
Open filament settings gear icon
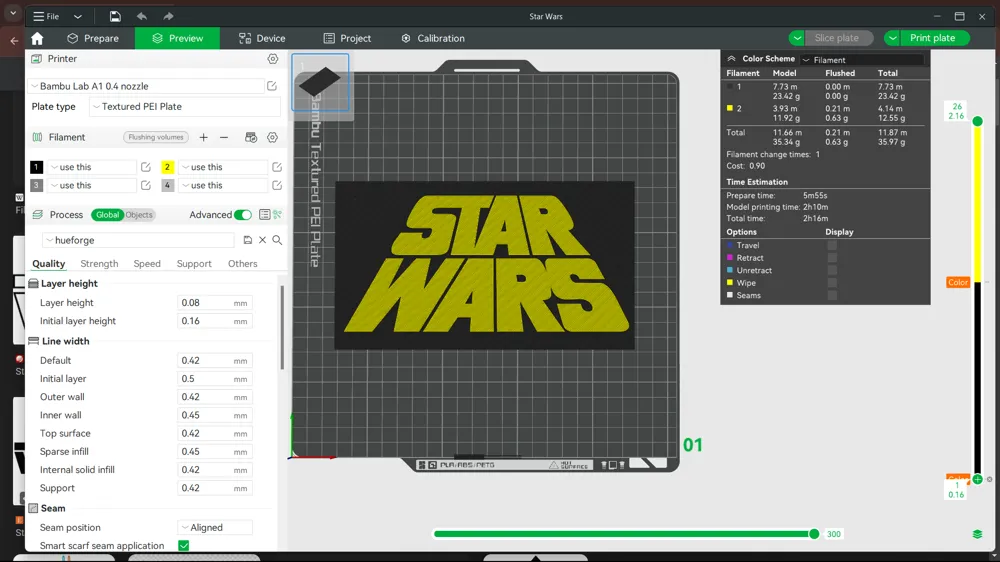pos(272,137)
